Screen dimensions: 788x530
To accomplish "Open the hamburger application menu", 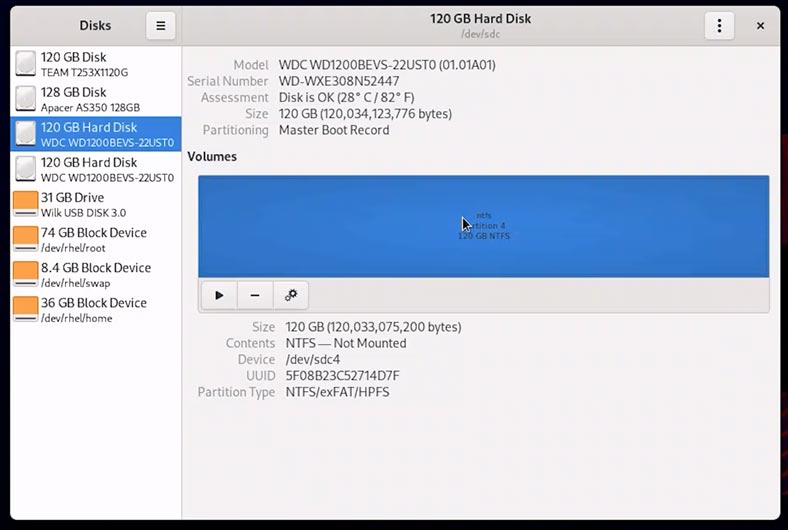I will point(160,26).
